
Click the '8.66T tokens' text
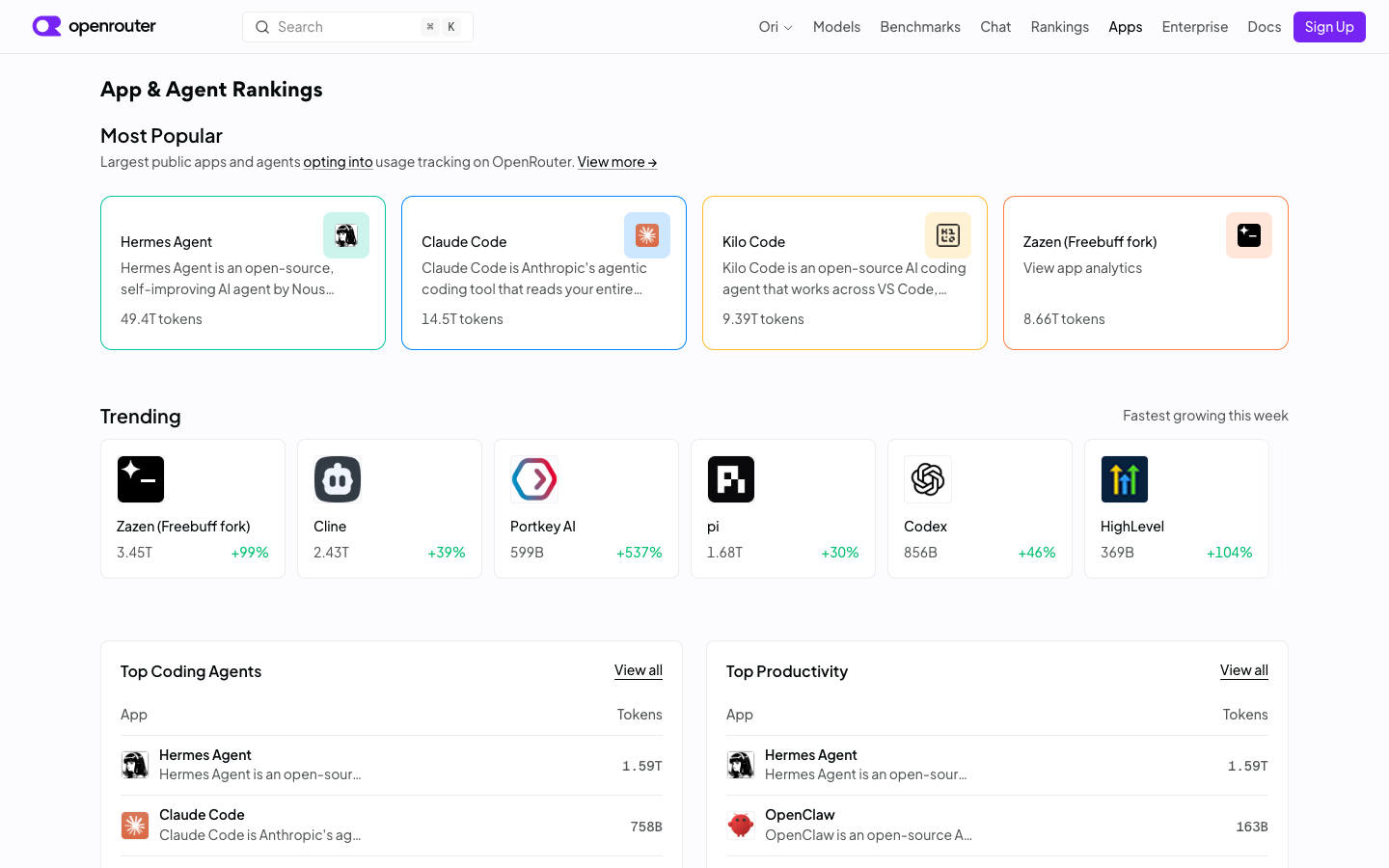click(x=1064, y=319)
